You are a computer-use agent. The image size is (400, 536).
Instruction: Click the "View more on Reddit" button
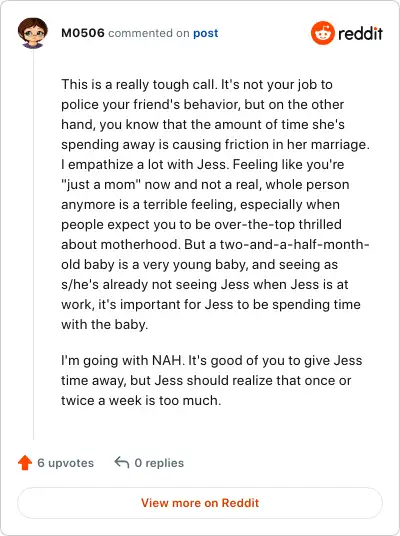[200, 503]
